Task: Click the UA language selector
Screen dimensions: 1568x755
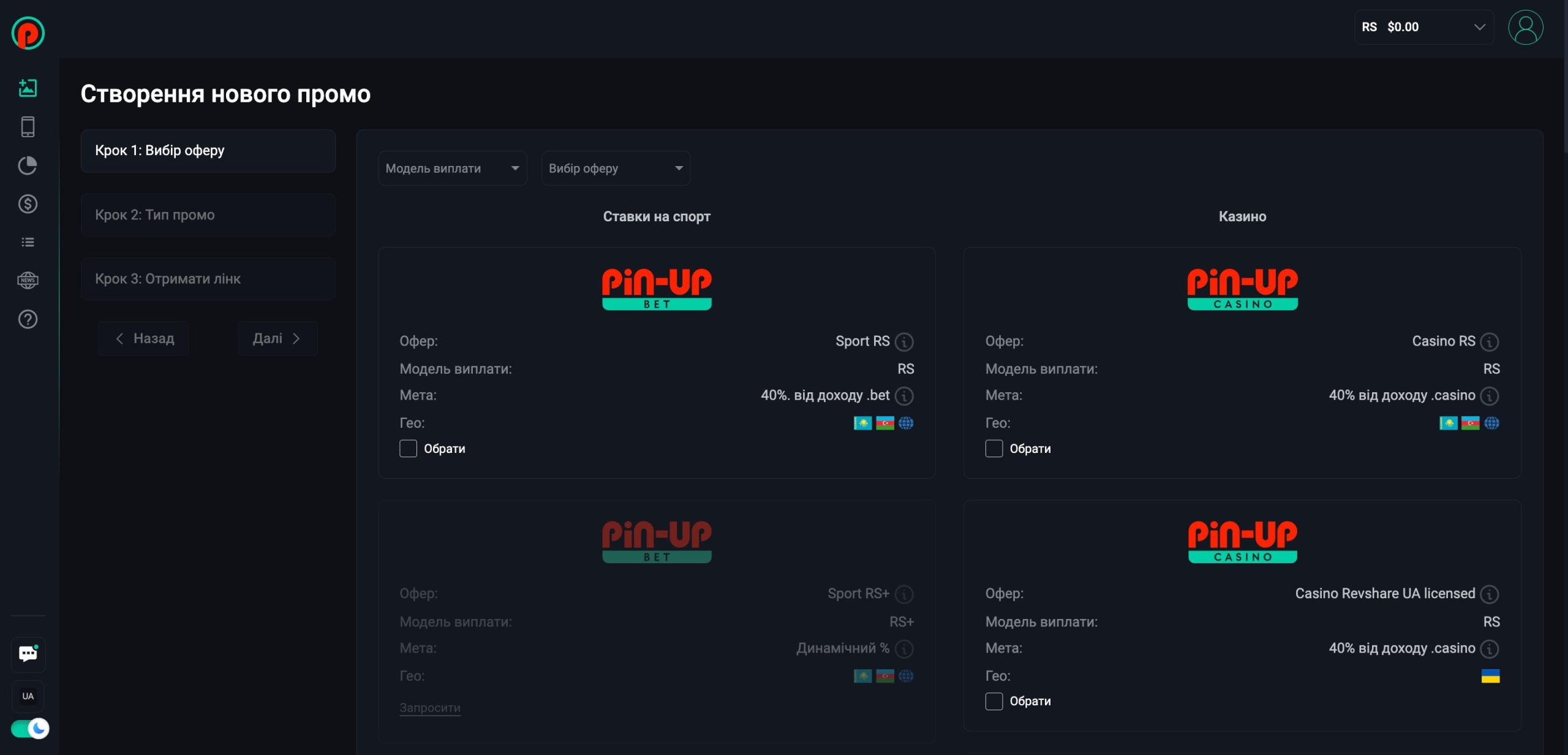Action: coord(28,696)
